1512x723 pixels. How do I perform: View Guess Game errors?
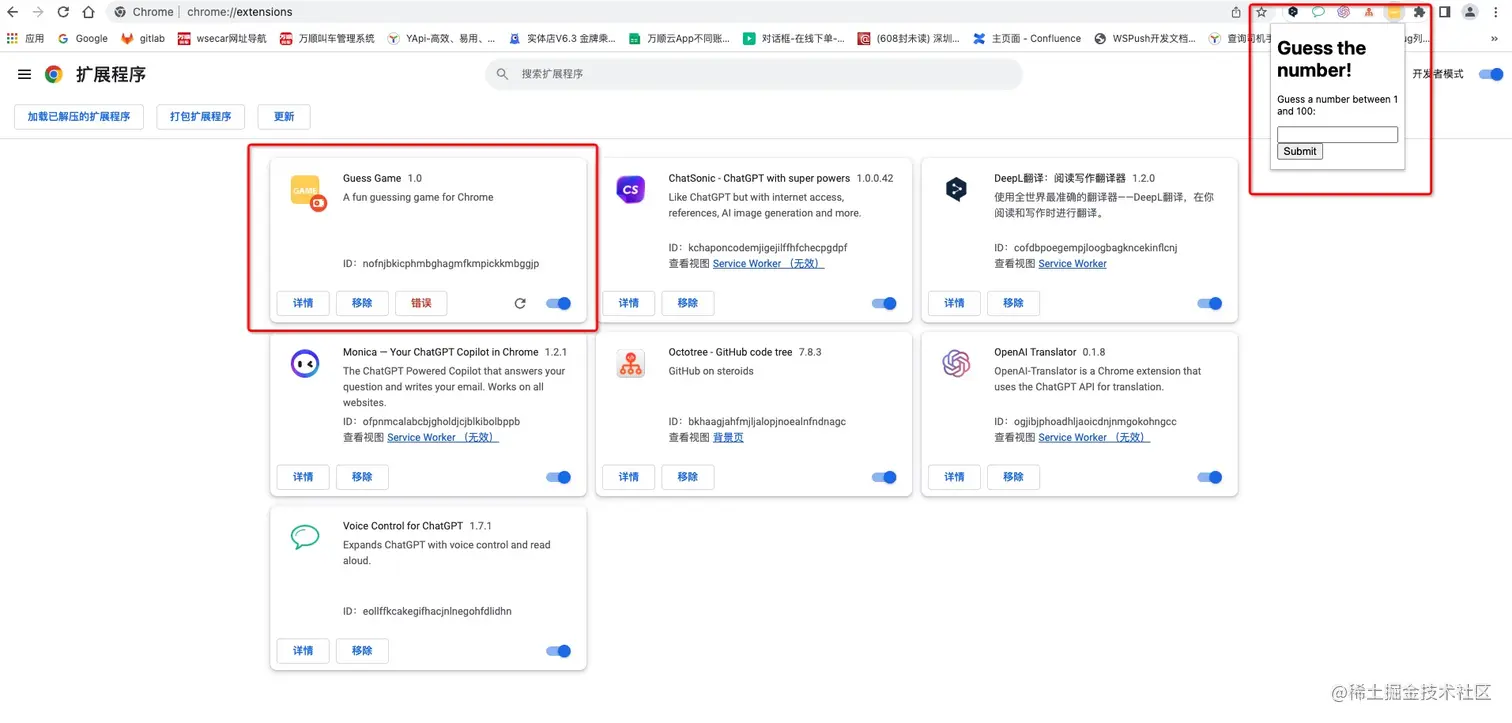[x=421, y=303]
